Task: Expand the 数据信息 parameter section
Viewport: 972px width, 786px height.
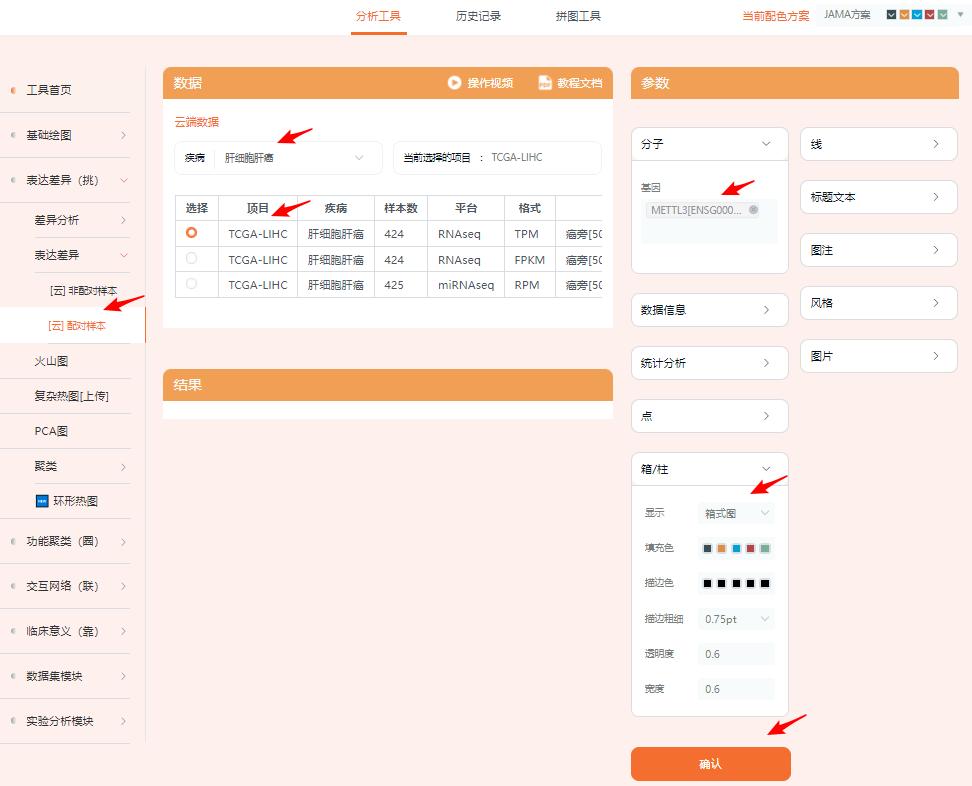Action: 709,310
